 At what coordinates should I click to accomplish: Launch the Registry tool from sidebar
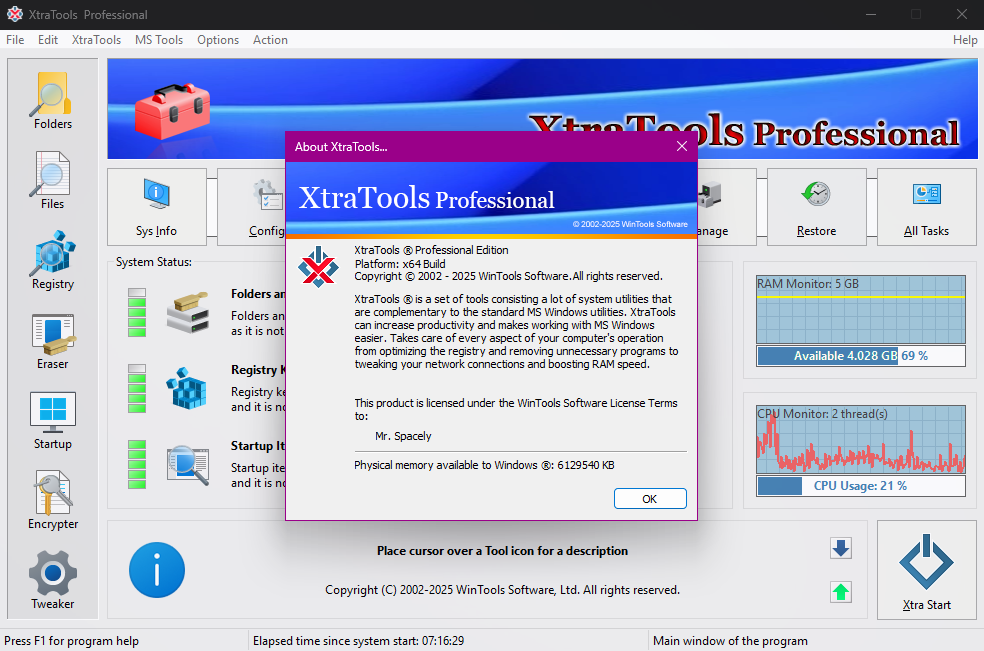pyautogui.click(x=53, y=260)
